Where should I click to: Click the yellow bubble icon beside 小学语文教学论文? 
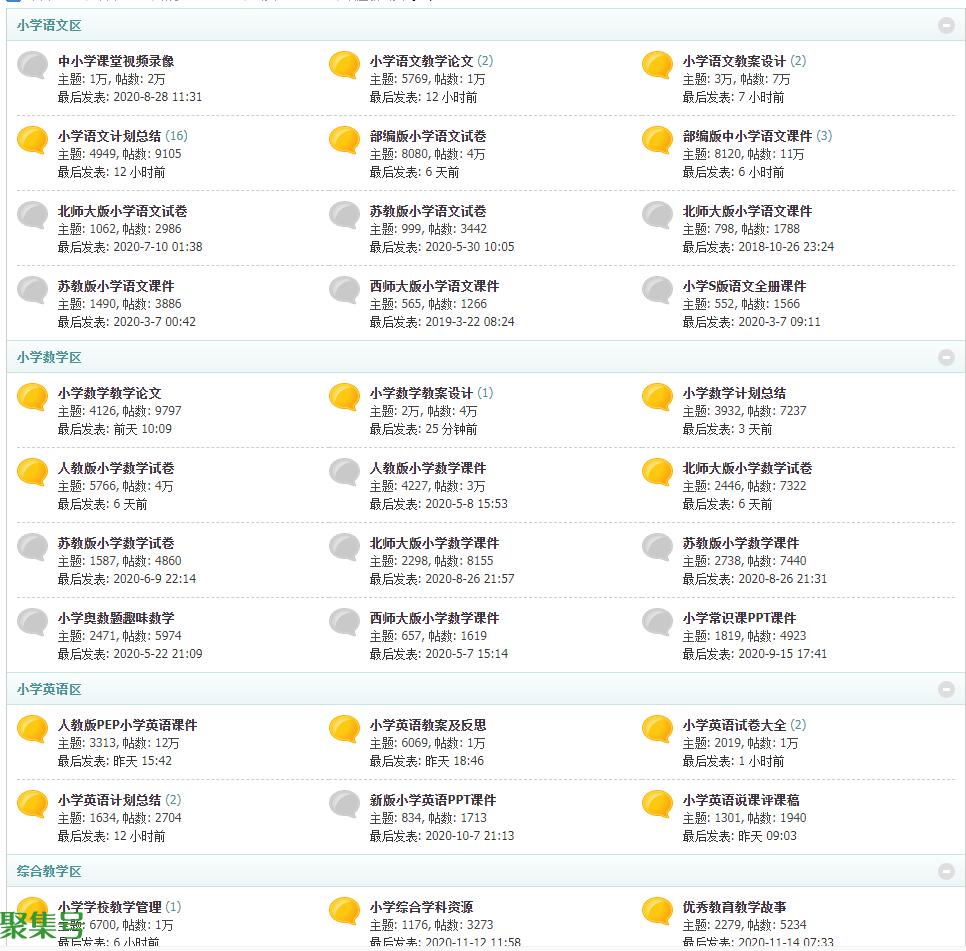click(x=345, y=65)
